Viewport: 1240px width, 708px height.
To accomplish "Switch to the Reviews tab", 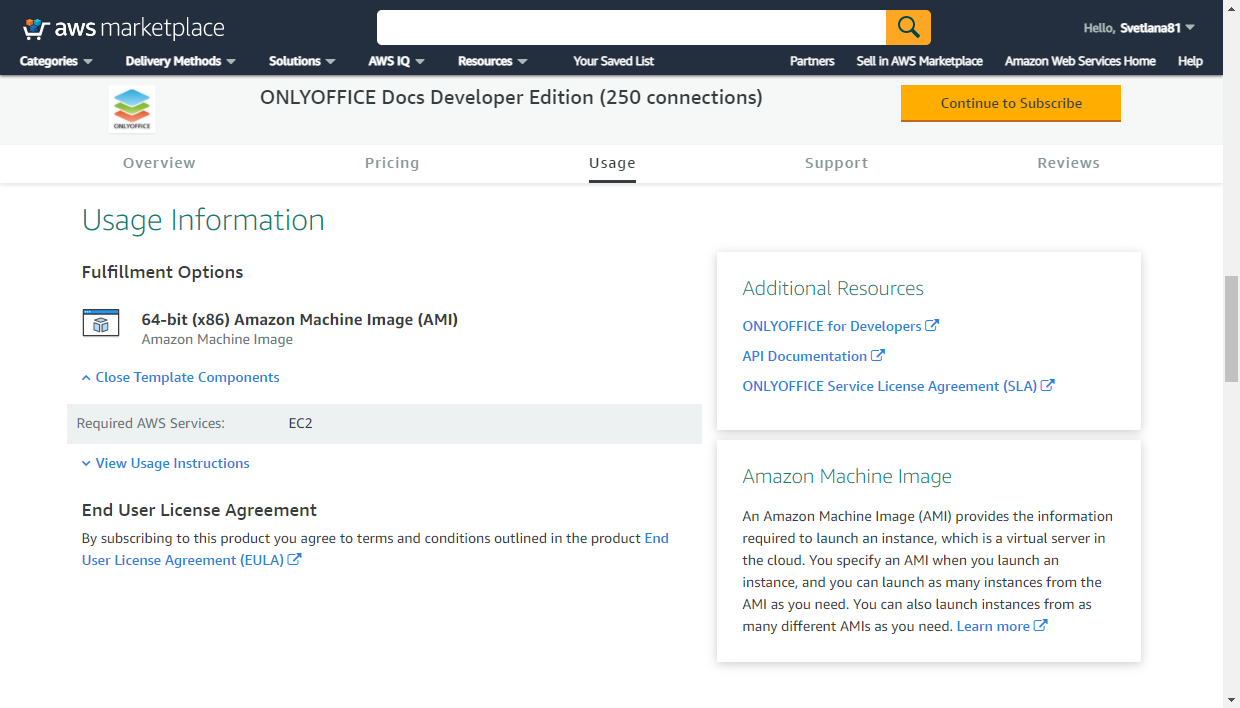I will click(x=1068, y=163).
